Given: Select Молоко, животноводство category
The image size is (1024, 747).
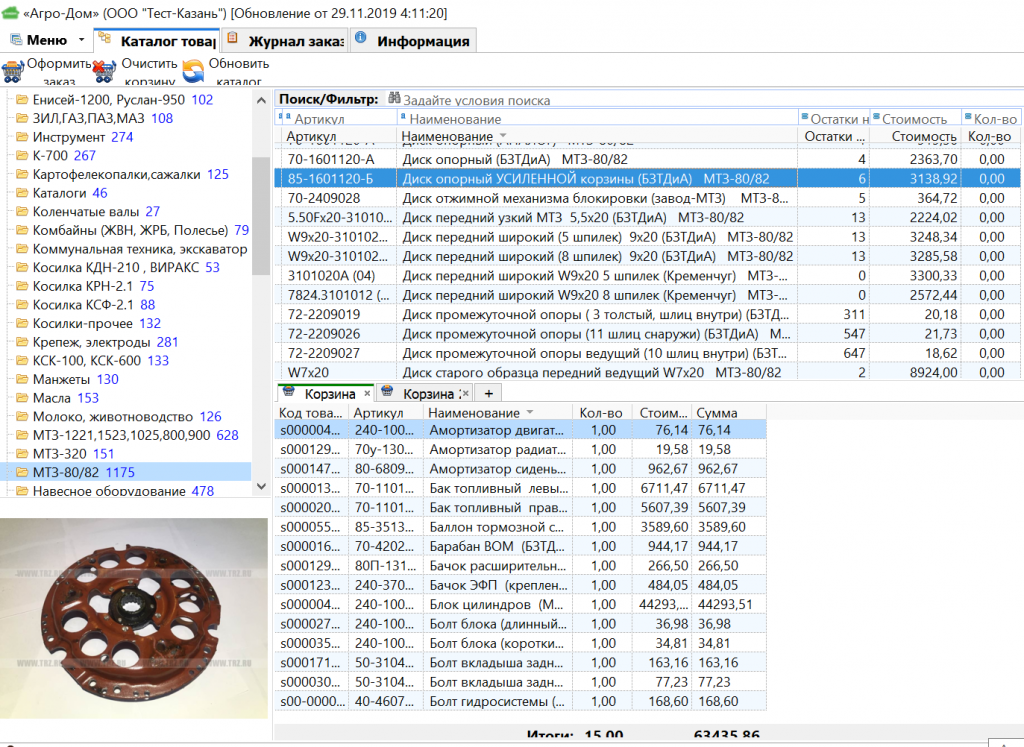Looking at the screenshot, I should [127, 417].
